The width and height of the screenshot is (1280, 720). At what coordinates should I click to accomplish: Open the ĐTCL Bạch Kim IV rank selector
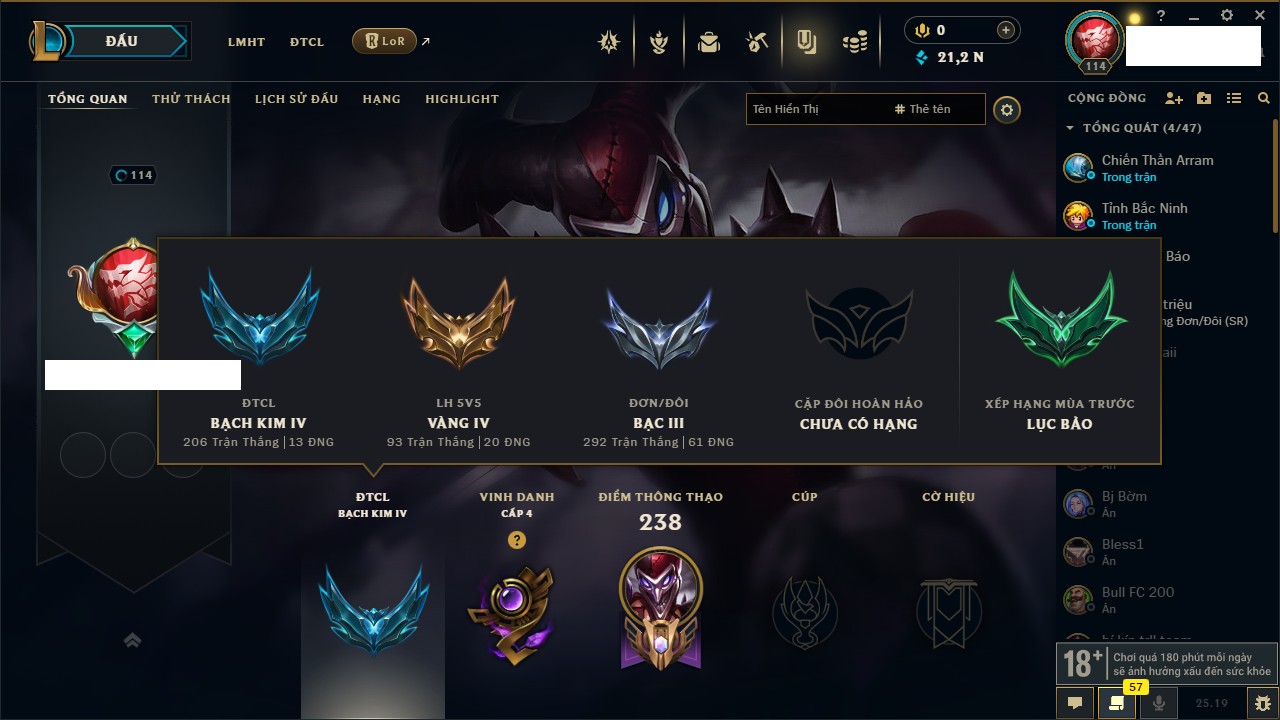(x=373, y=600)
